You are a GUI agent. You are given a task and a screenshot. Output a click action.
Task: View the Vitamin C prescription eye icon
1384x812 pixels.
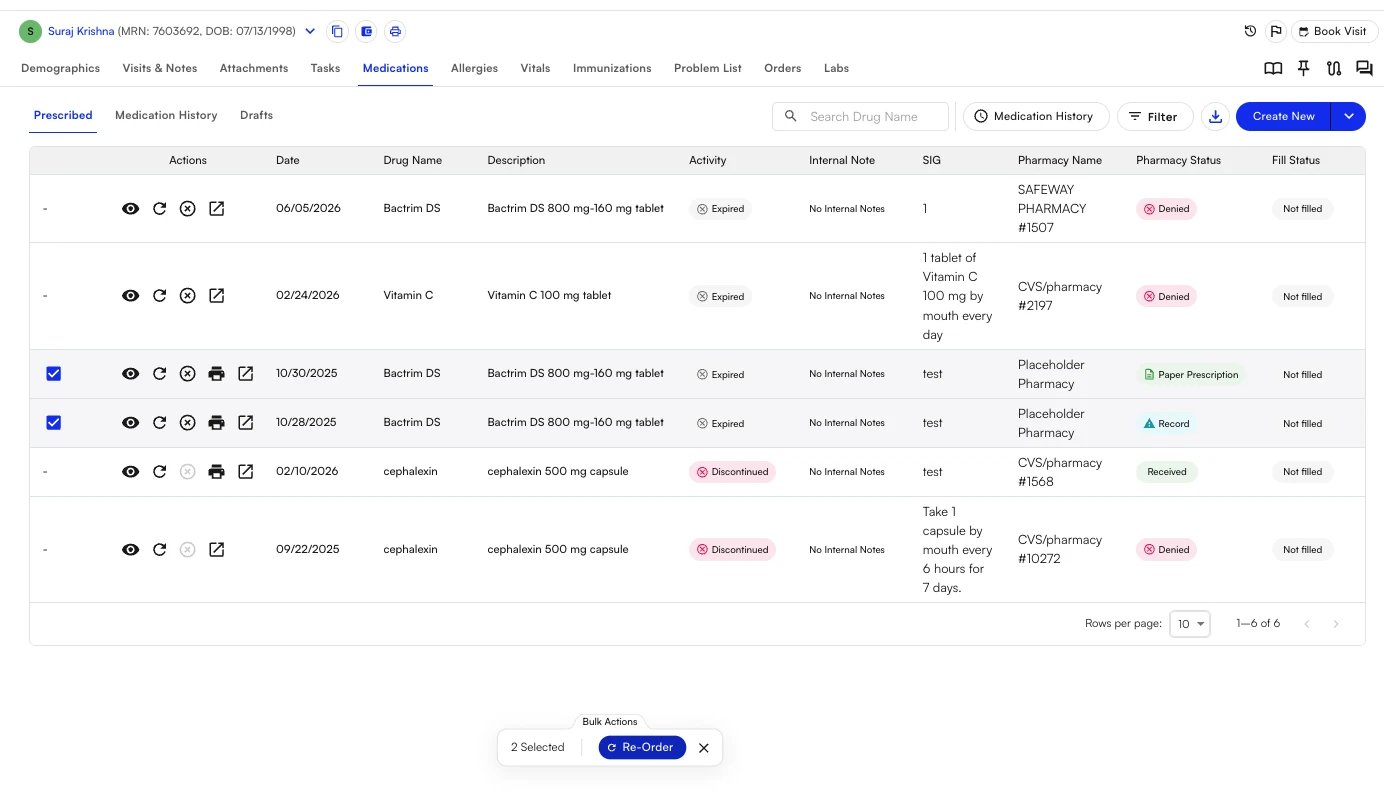point(130,296)
